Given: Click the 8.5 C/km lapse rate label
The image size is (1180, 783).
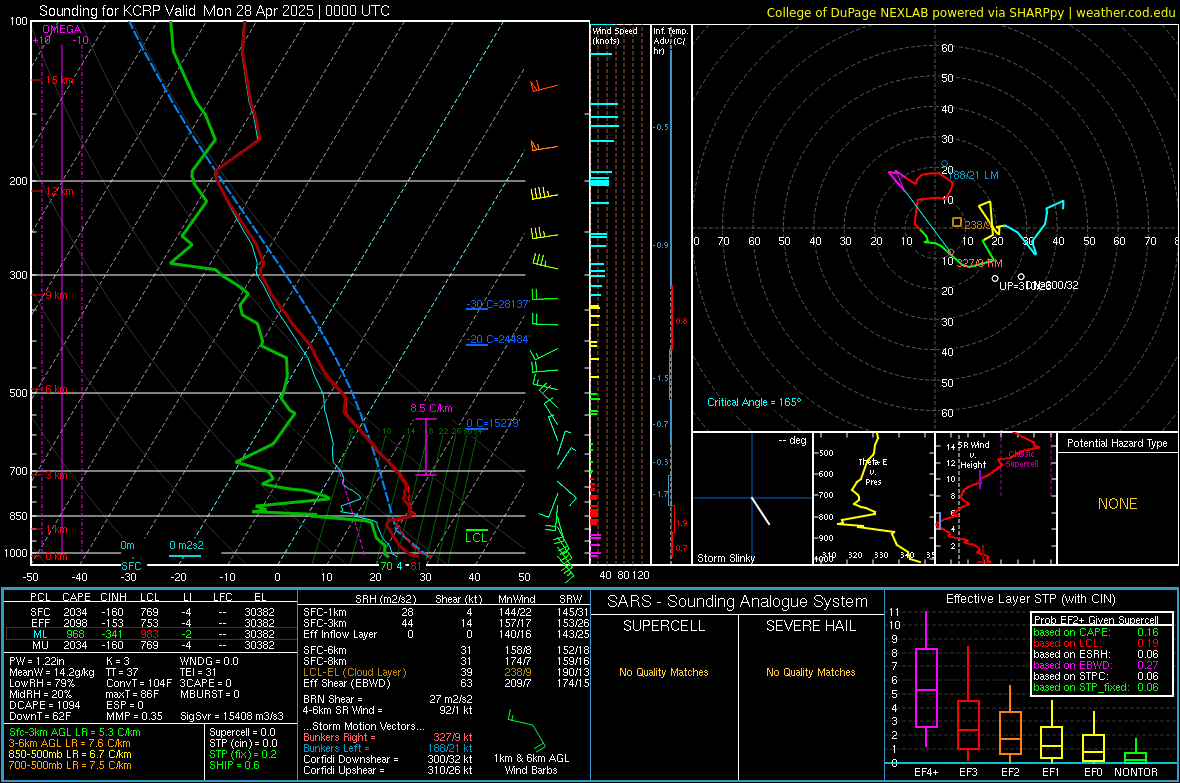Looking at the screenshot, I should (x=431, y=408).
